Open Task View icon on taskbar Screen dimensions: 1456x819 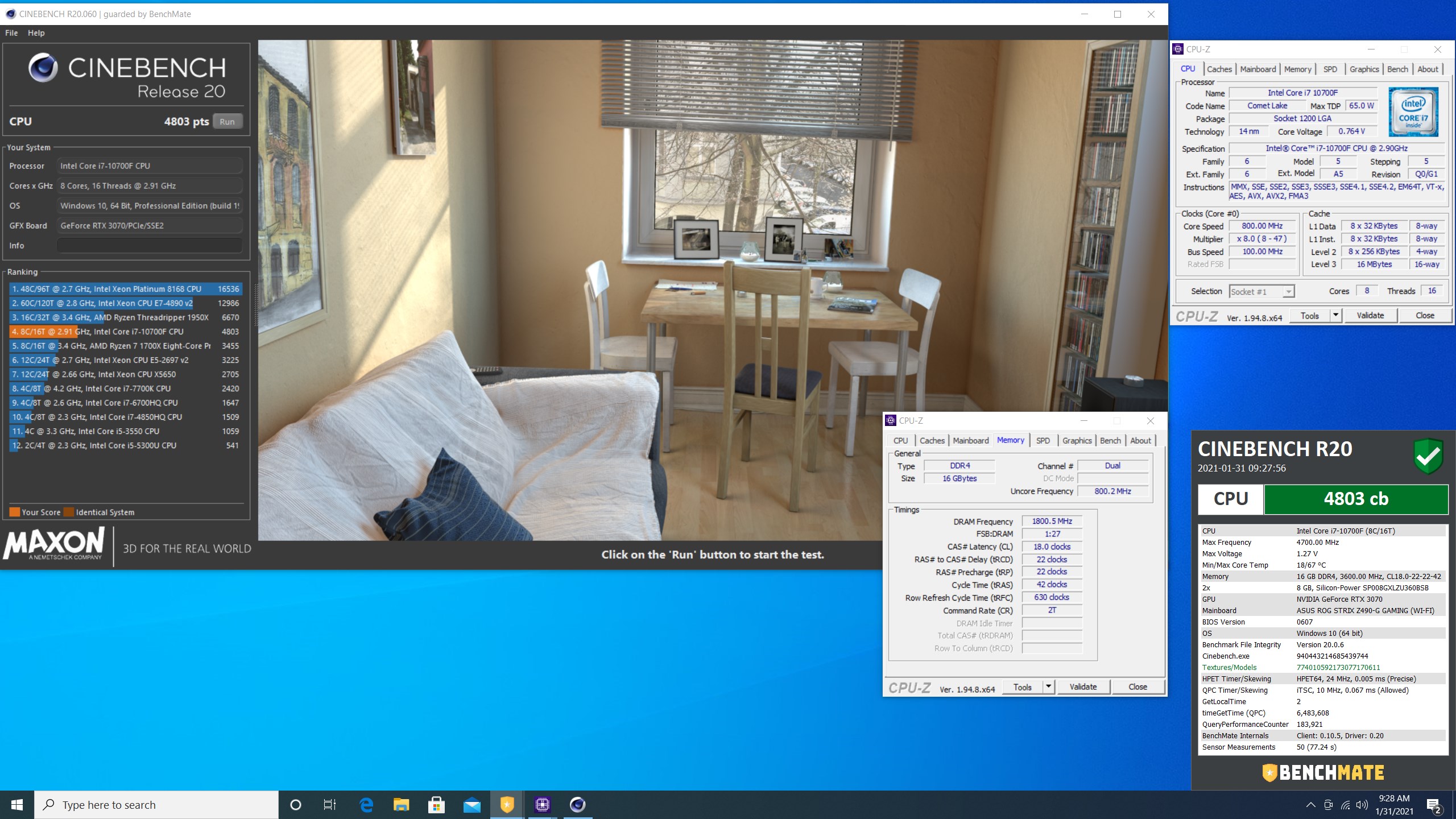[330, 805]
